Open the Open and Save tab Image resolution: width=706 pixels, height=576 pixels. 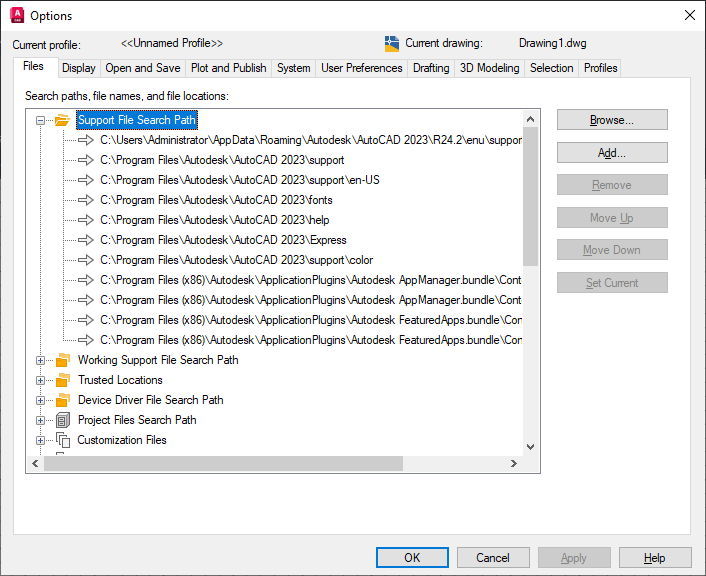click(143, 68)
